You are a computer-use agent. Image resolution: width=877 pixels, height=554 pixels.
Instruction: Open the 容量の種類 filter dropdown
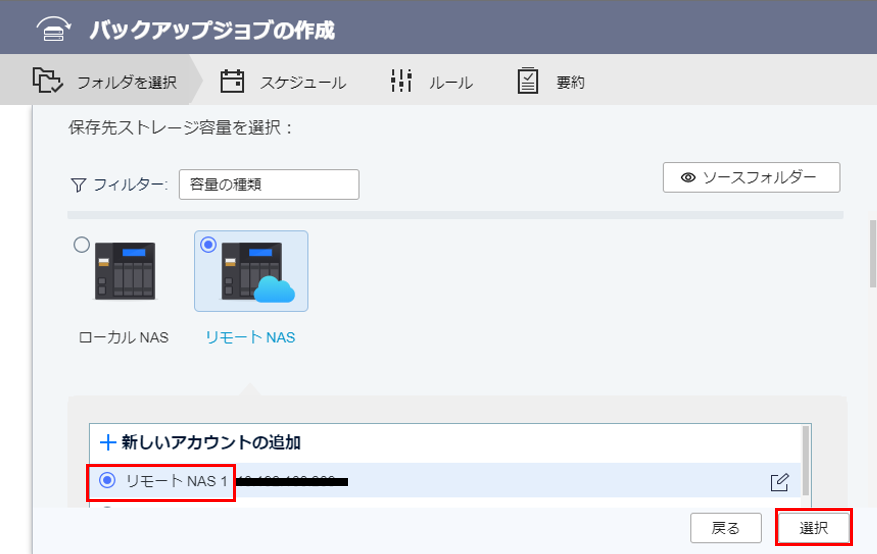tap(268, 184)
